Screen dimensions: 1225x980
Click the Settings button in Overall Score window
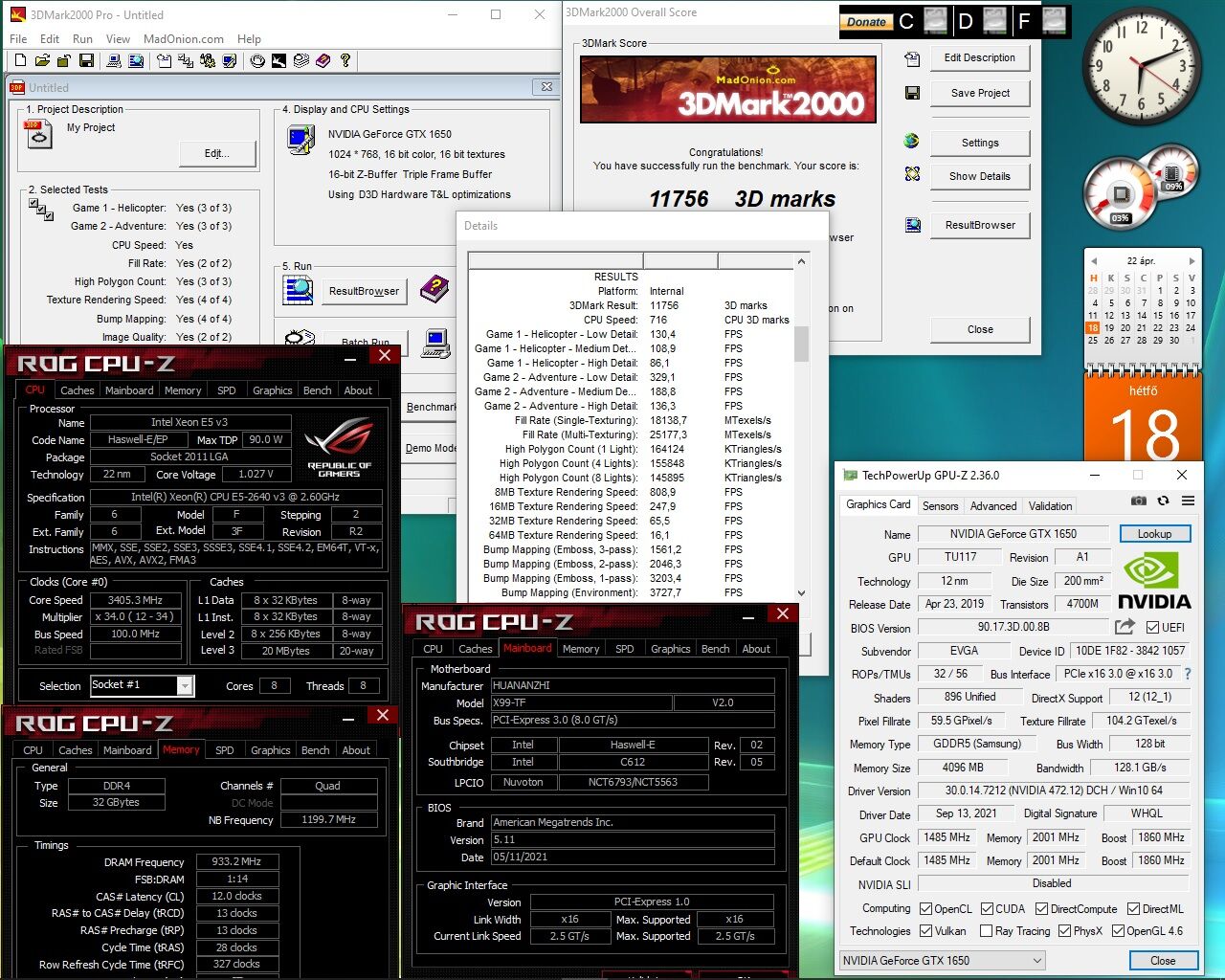[980, 143]
